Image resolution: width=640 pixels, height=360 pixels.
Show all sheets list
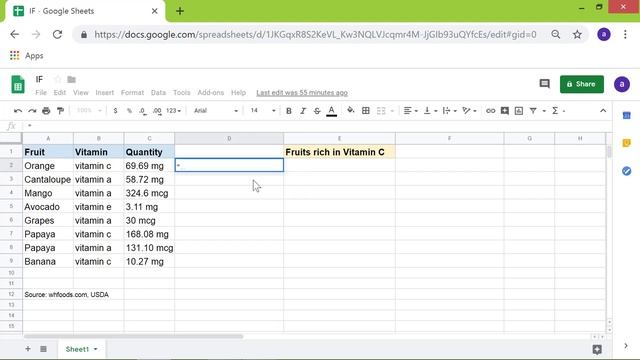click(x=43, y=349)
